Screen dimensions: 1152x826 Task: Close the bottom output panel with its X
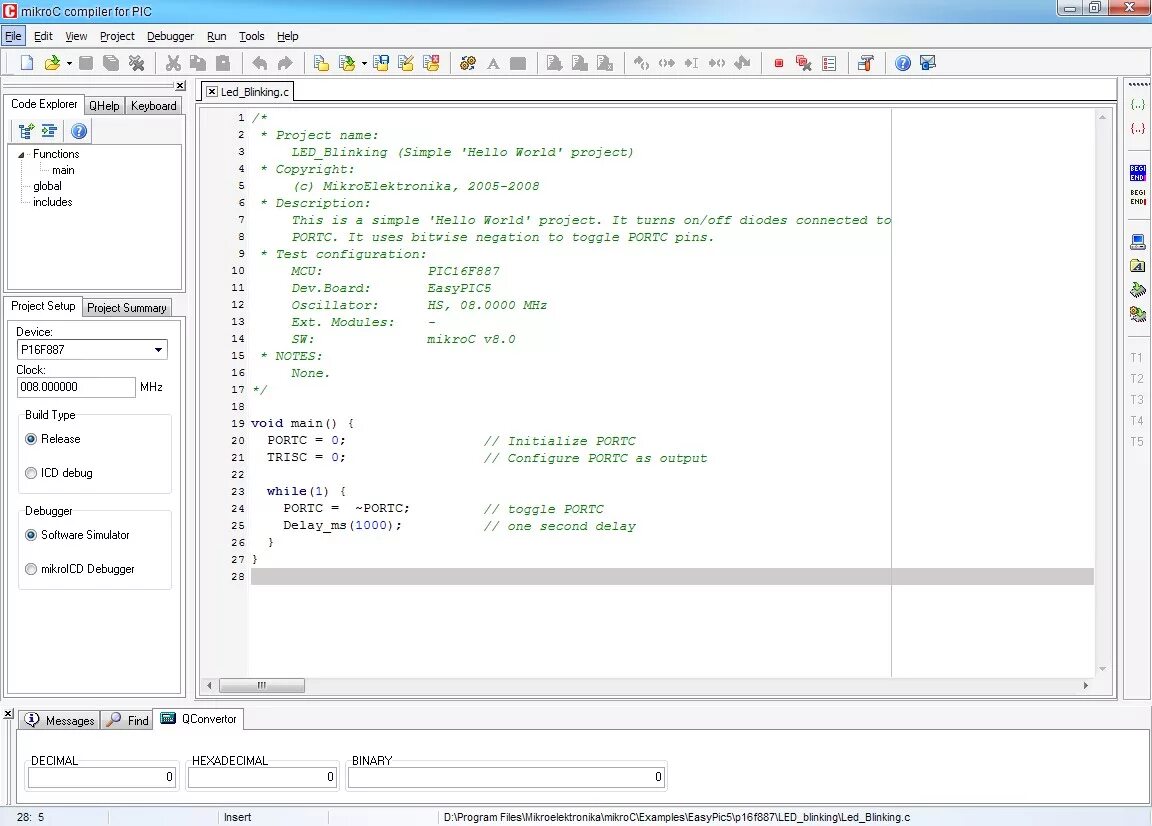8,714
